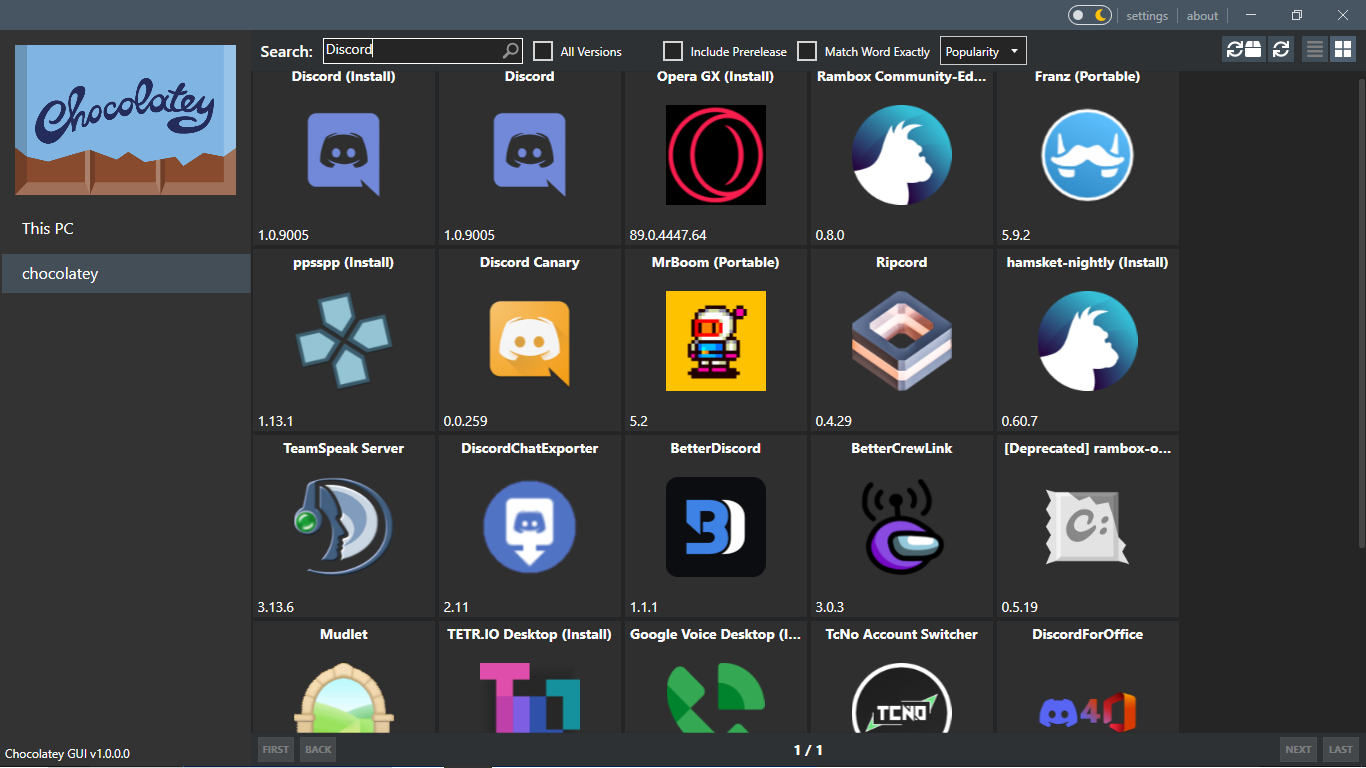
Task: Switch to list view layout
Action: click(1315, 49)
